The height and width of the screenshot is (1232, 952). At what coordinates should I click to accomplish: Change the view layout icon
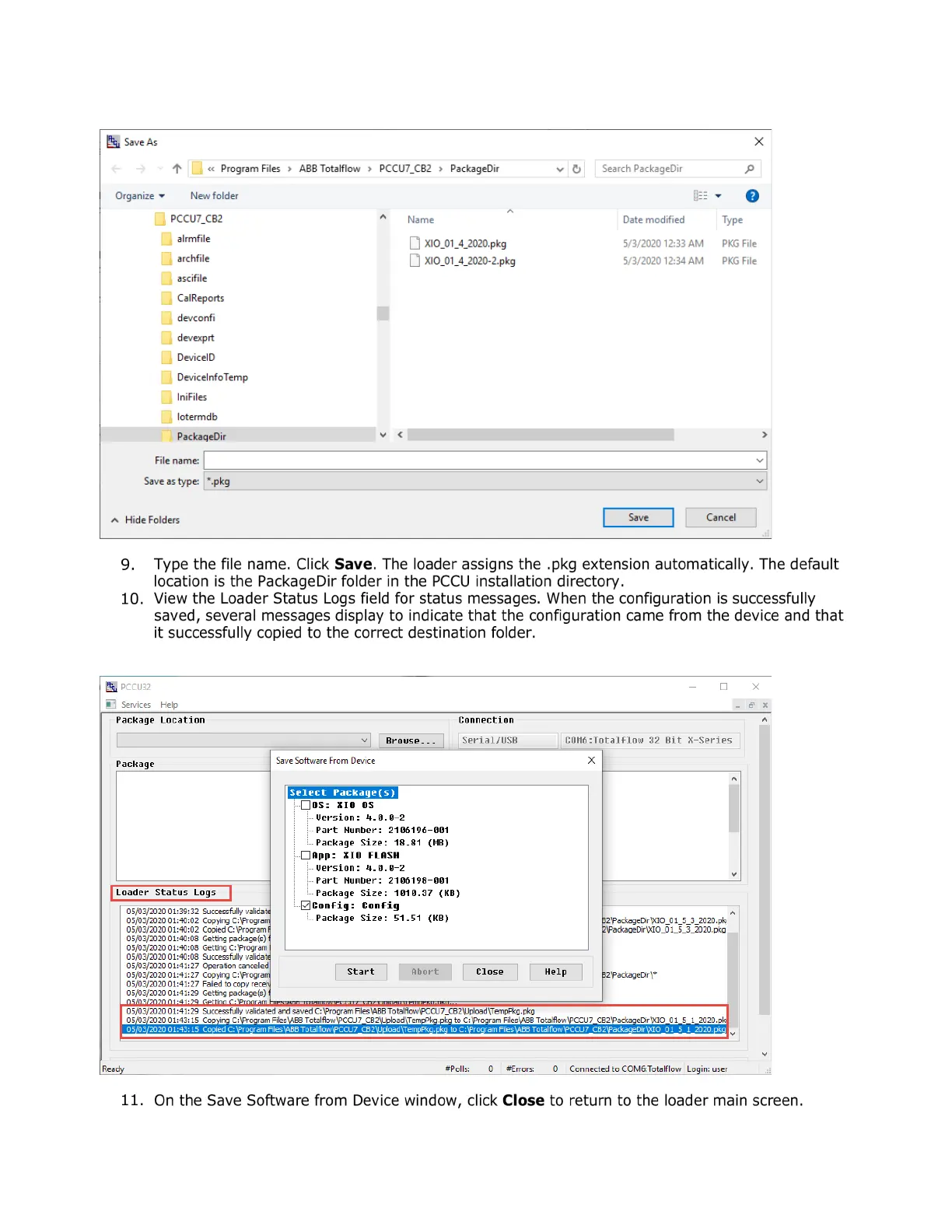[x=701, y=196]
